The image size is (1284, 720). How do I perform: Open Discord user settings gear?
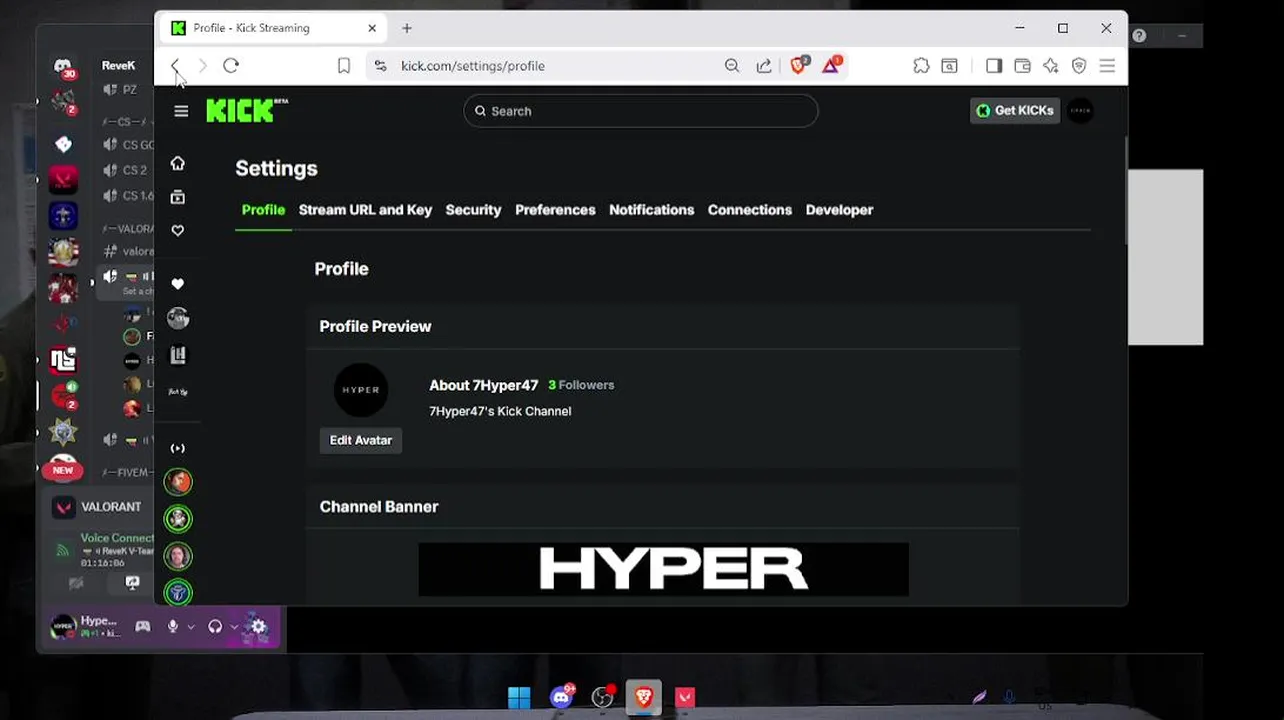coord(259,627)
